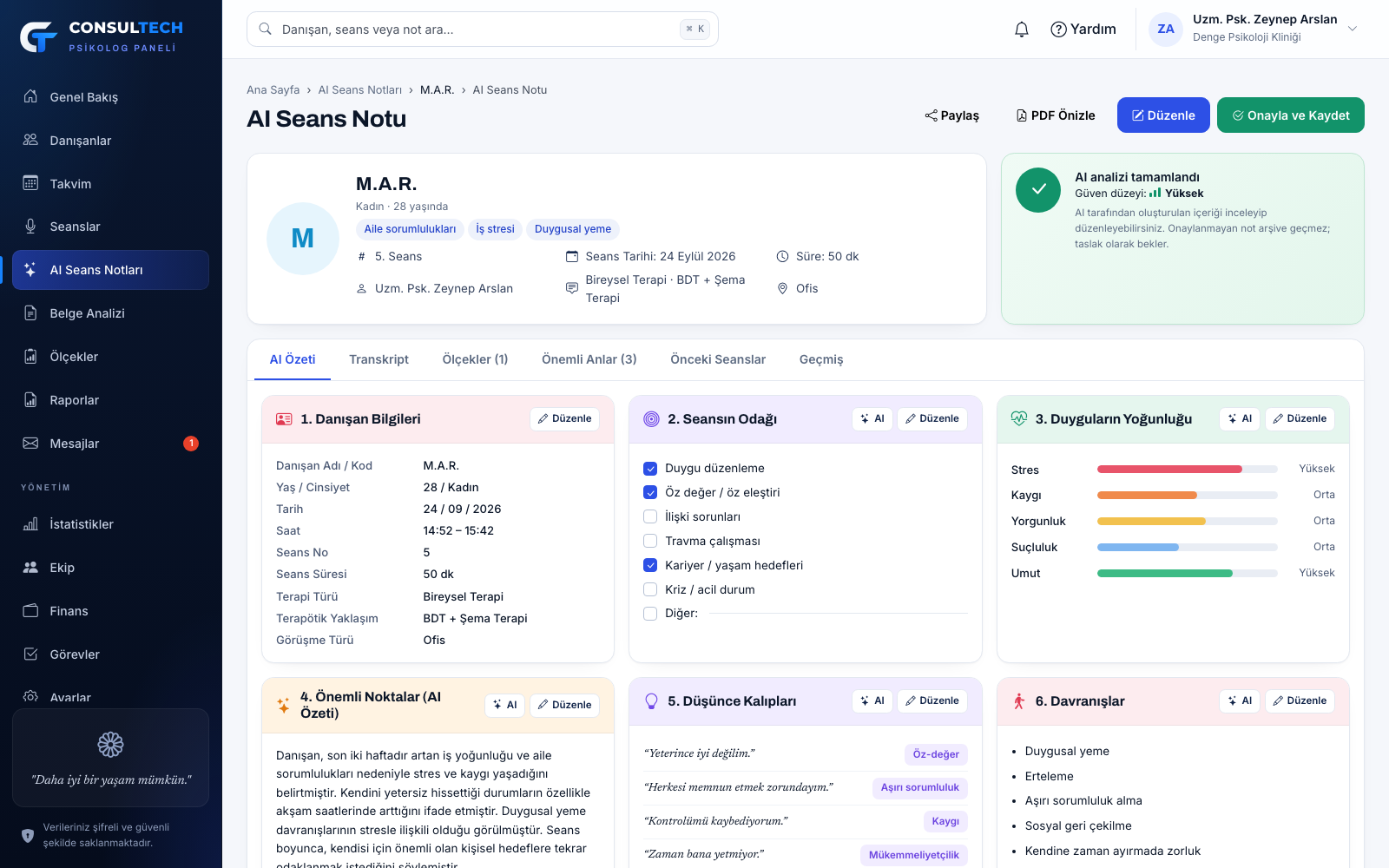Click the Umut intensity bar
Screen dimensions: 1389x868
click(1188, 574)
